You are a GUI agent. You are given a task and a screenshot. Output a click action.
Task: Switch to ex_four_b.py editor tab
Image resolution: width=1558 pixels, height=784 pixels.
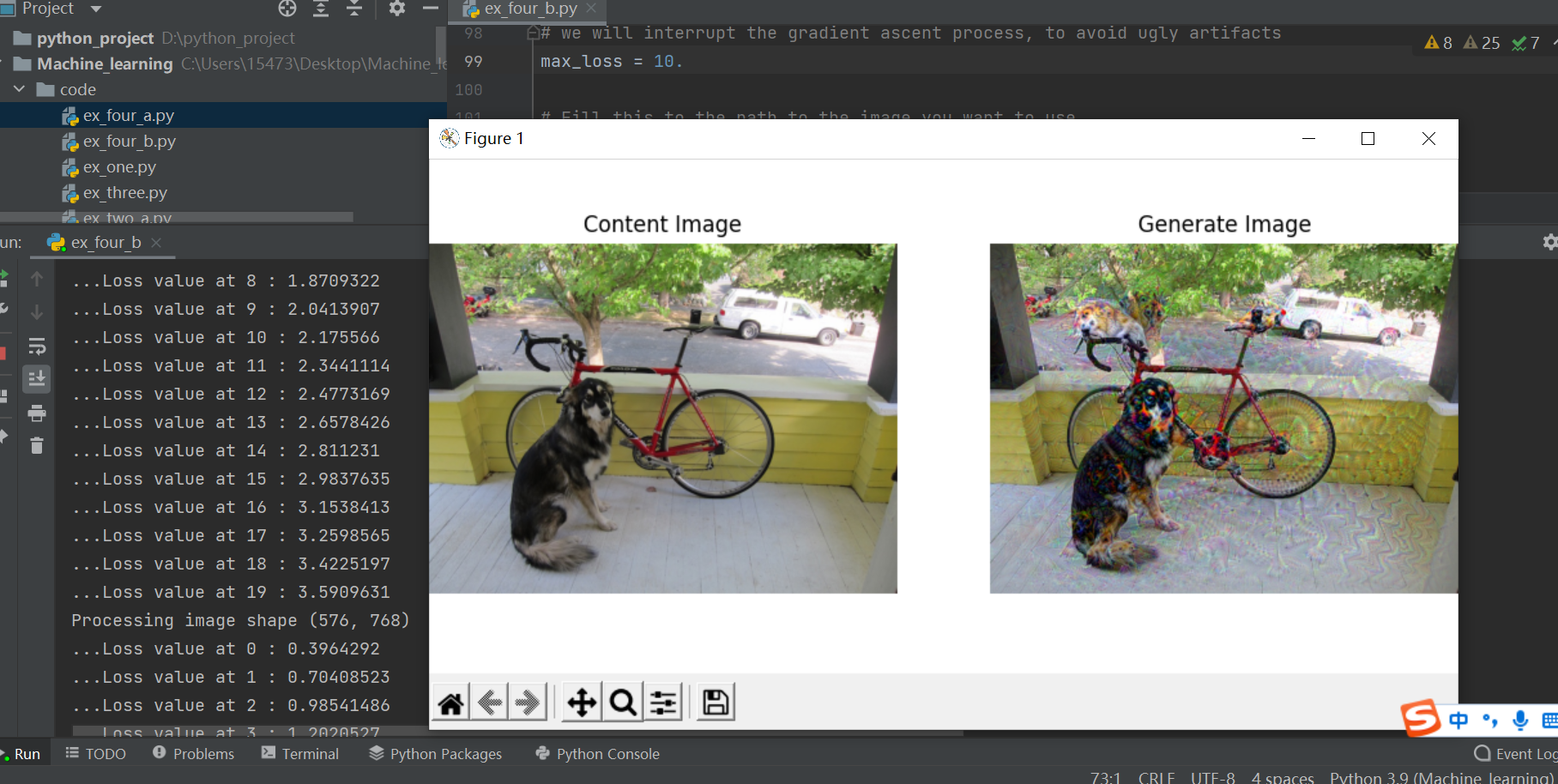(x=530, y=9)
